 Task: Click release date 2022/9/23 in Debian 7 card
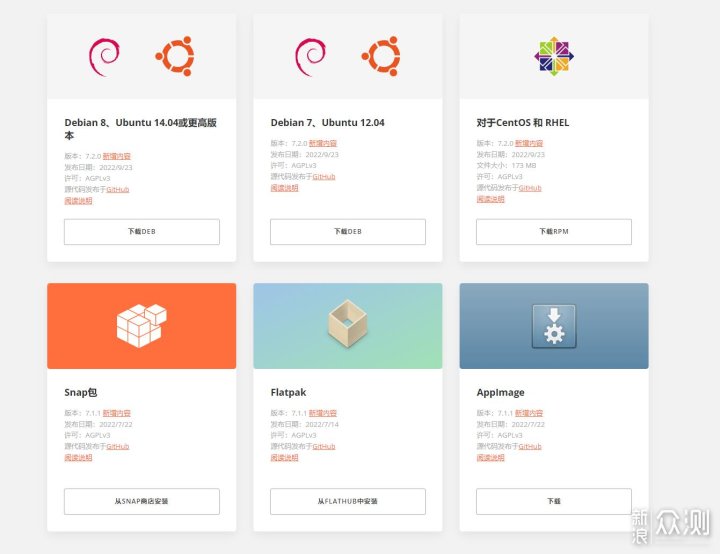[322, 154]
